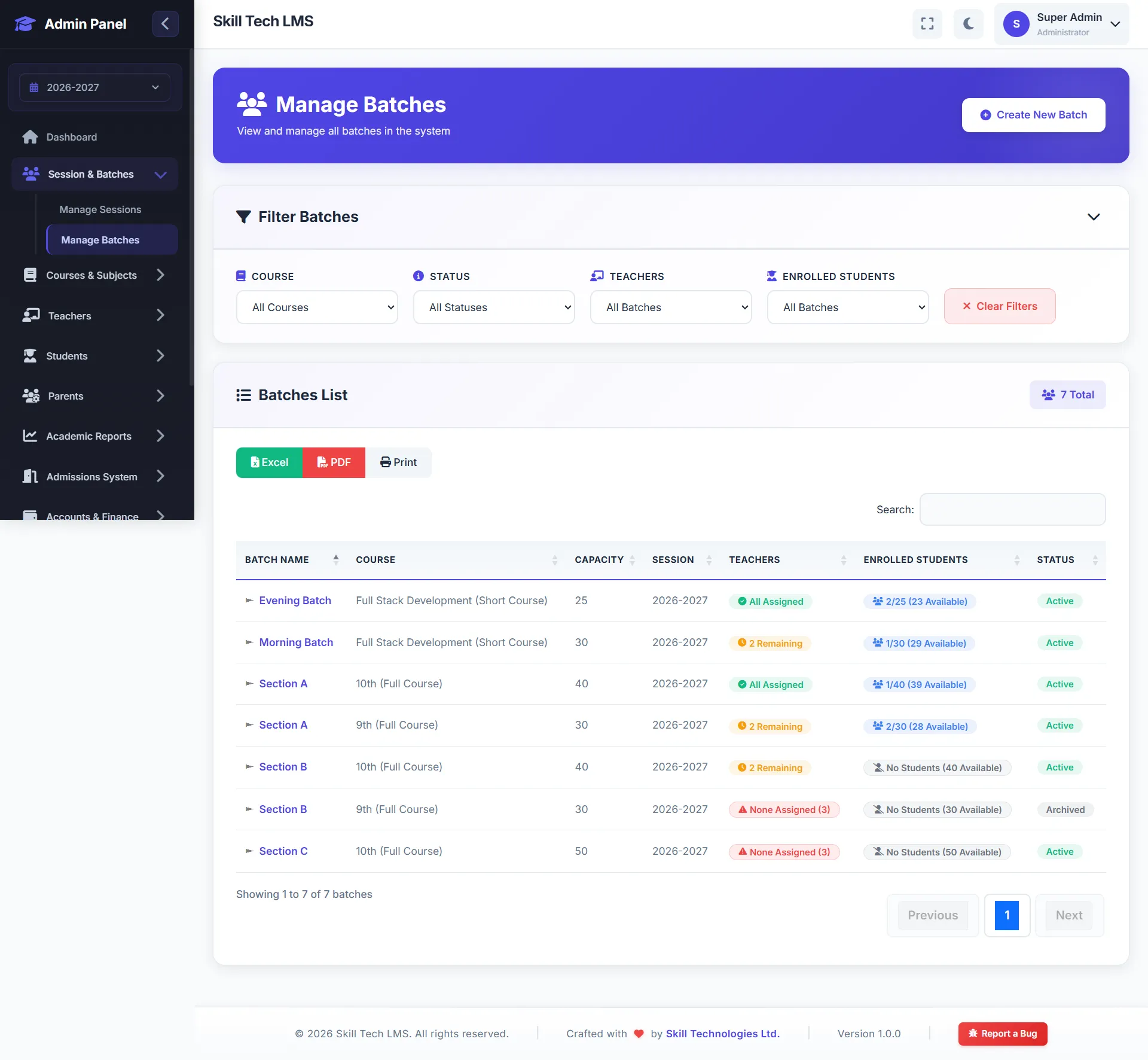
Task: Open the All Courses filter dropdown
Action: point(317,307)
